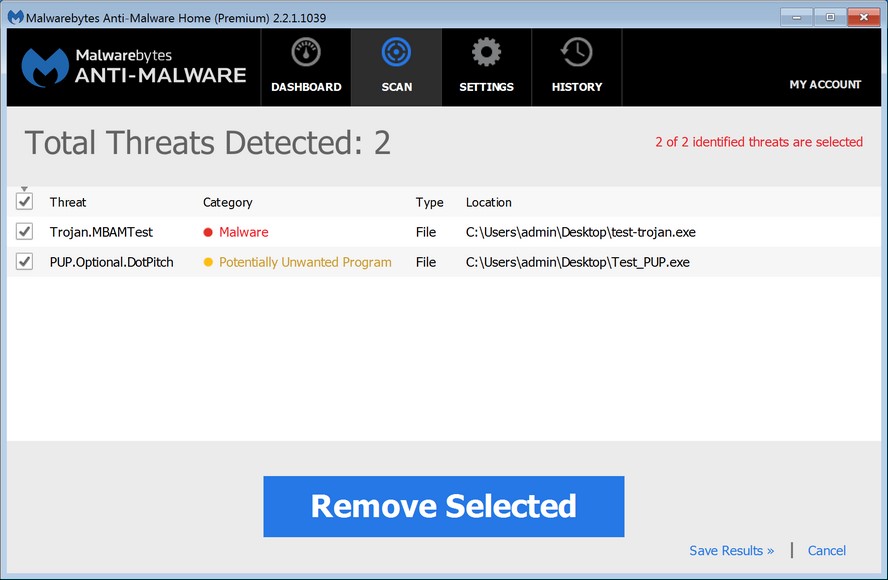Maximize the Malwarebytes window

click(x=830, y=17)
